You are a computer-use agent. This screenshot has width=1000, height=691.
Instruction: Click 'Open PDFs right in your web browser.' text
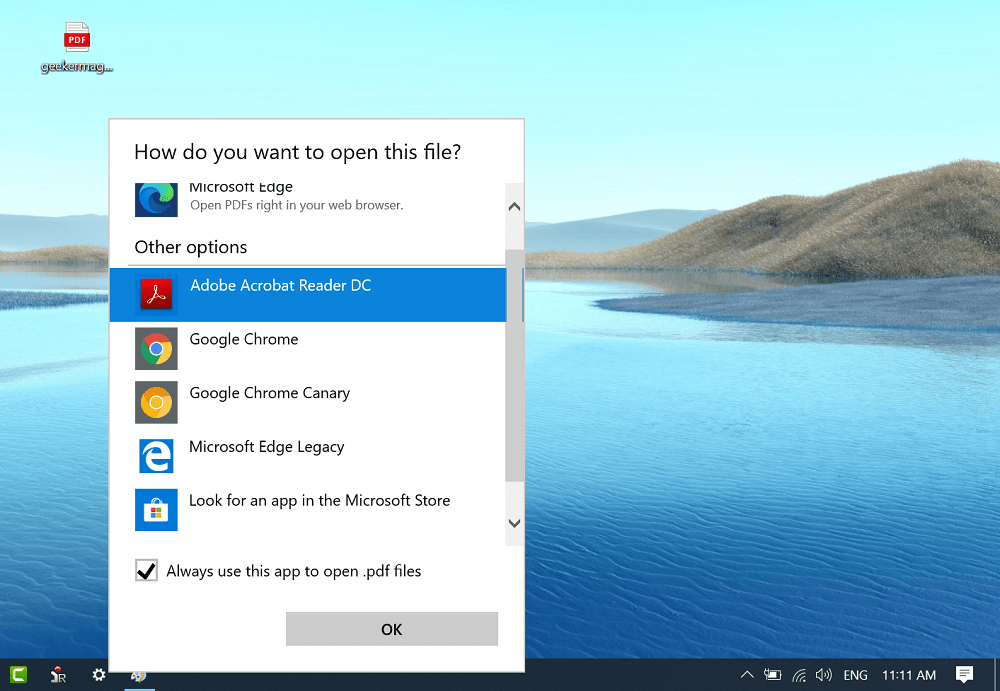(297, 205)
